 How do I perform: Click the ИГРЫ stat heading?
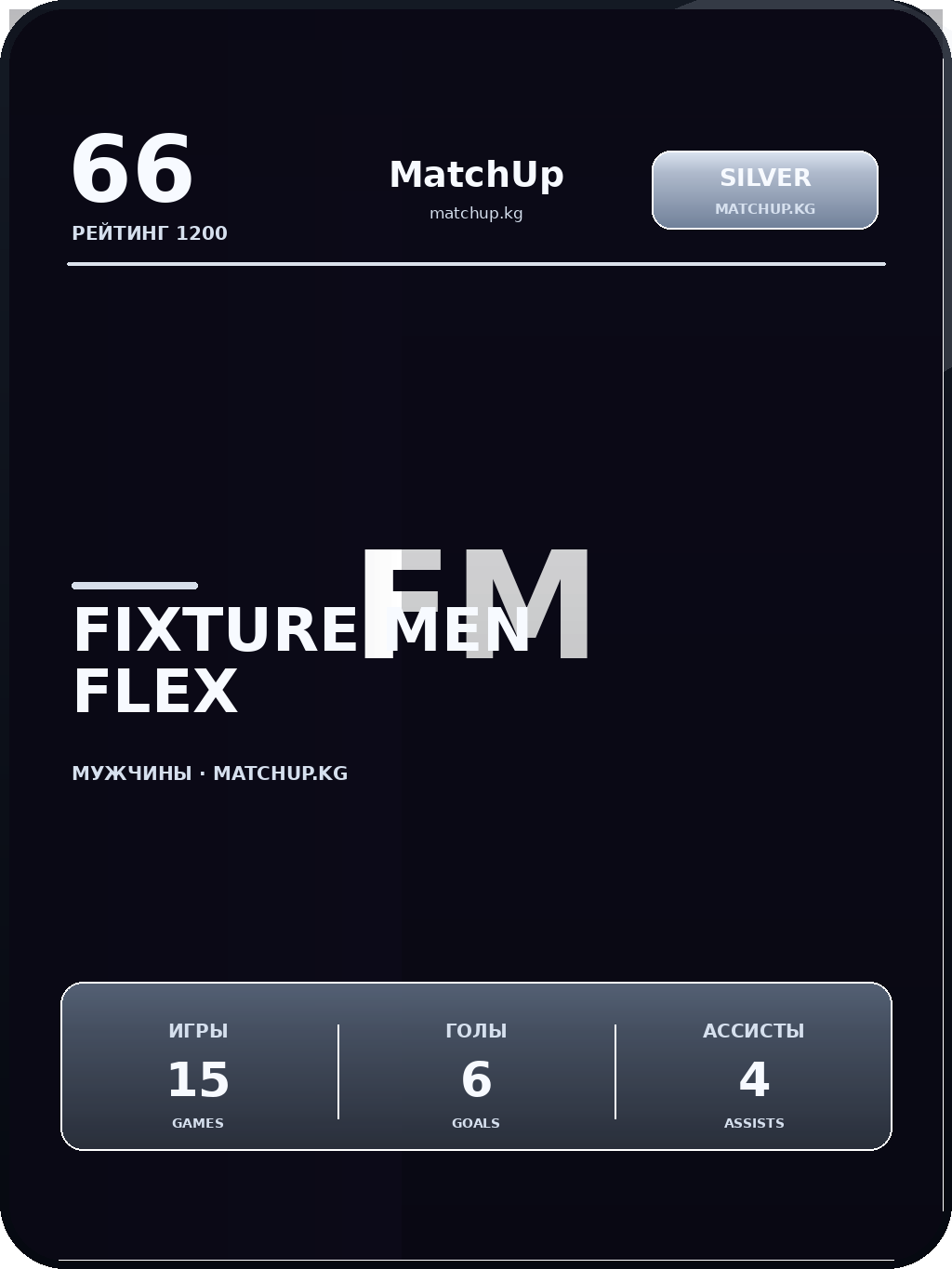tap(198, 1031)
